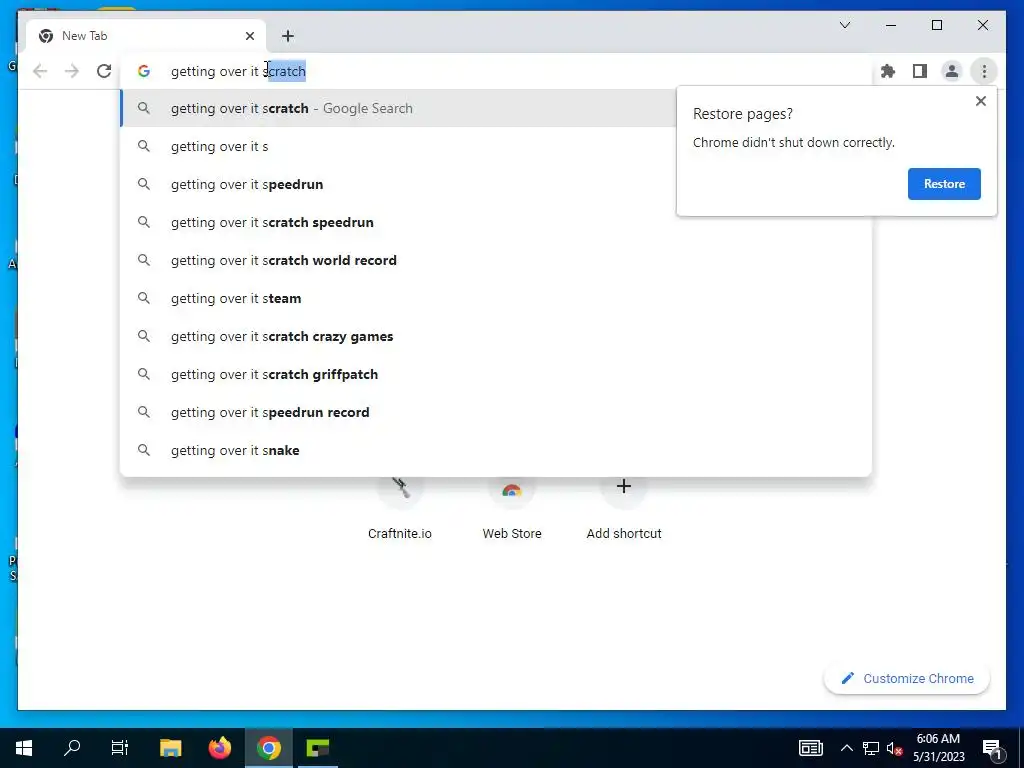Open Task View on the taskbar
The width and height of the screenshot is (1024, 768).
pyautogui.click(x=120, y=748)
